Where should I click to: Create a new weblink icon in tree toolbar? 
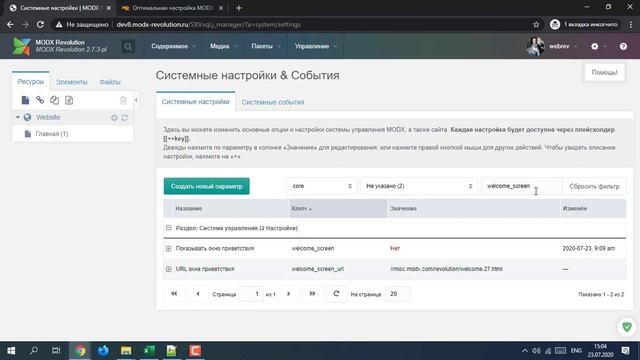click(x=40, y=100)
